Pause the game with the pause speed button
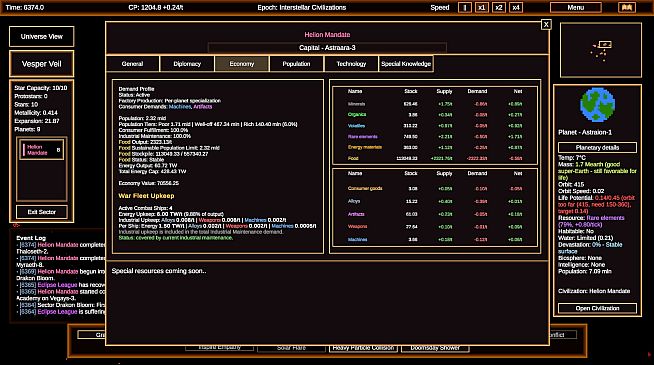Viewport: 654px width, 365px height. tap(465, 8)
